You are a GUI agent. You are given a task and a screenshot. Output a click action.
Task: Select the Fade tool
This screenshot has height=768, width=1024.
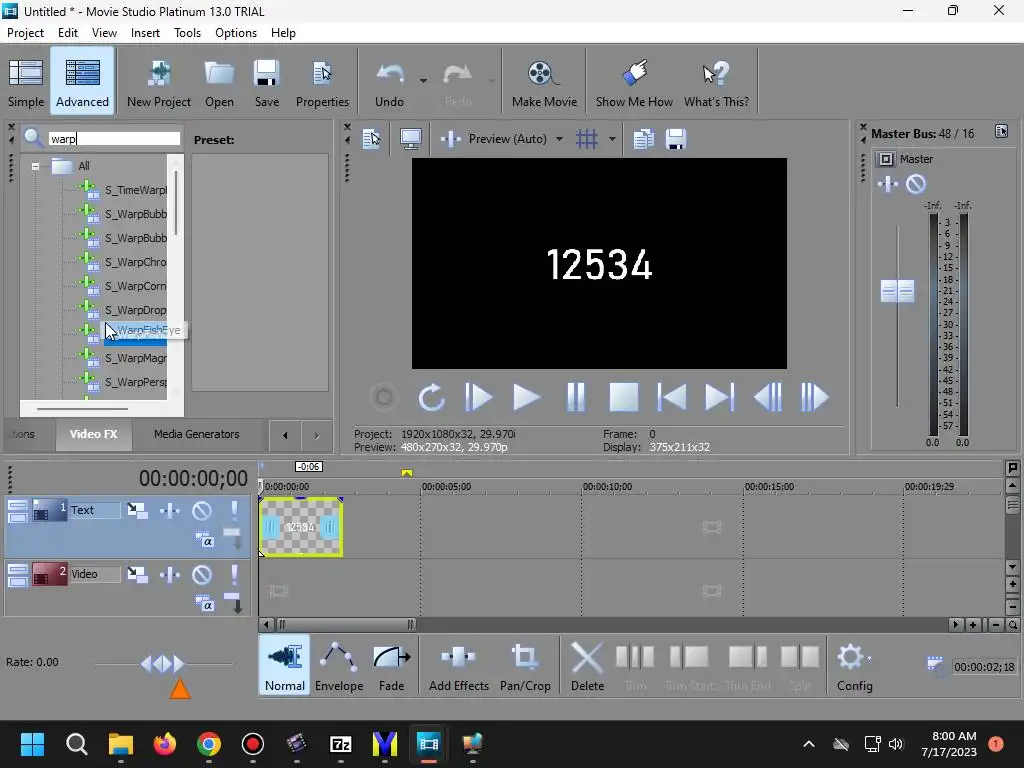(x=391, y=665)
